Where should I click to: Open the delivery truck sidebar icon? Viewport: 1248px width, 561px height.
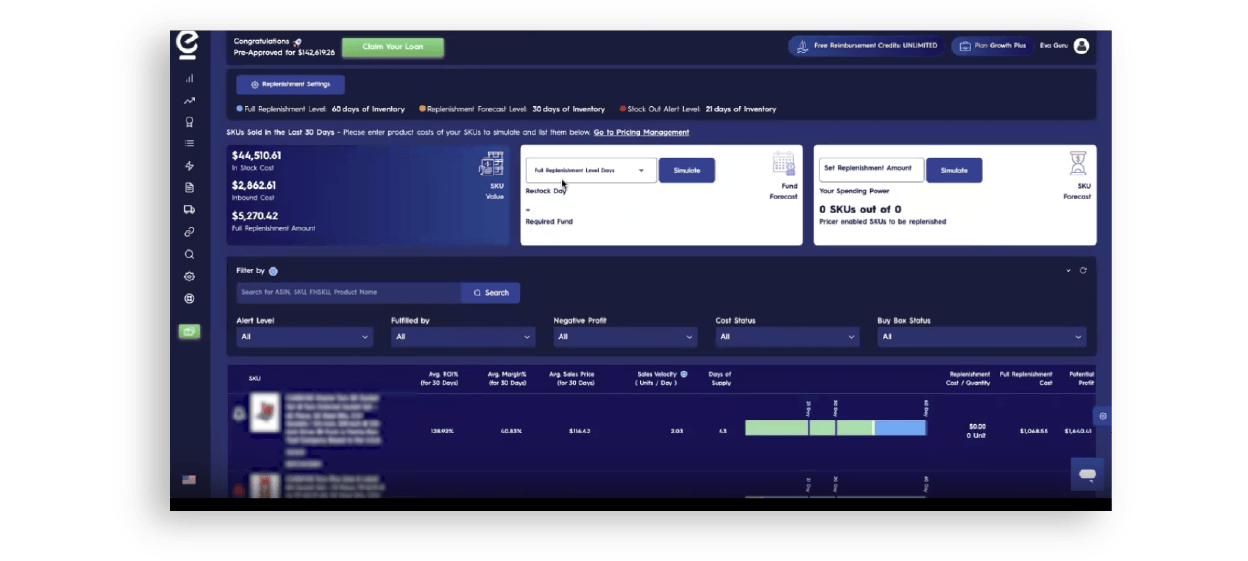(x=189, y=210)
